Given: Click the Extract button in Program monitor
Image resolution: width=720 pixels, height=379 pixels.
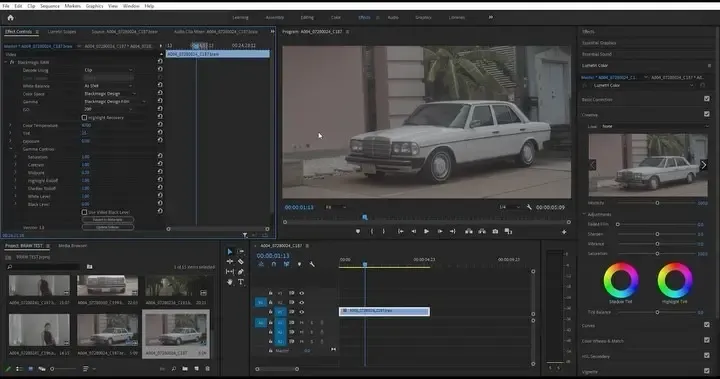Looking at the screenshot, I should tap(482, 232).
